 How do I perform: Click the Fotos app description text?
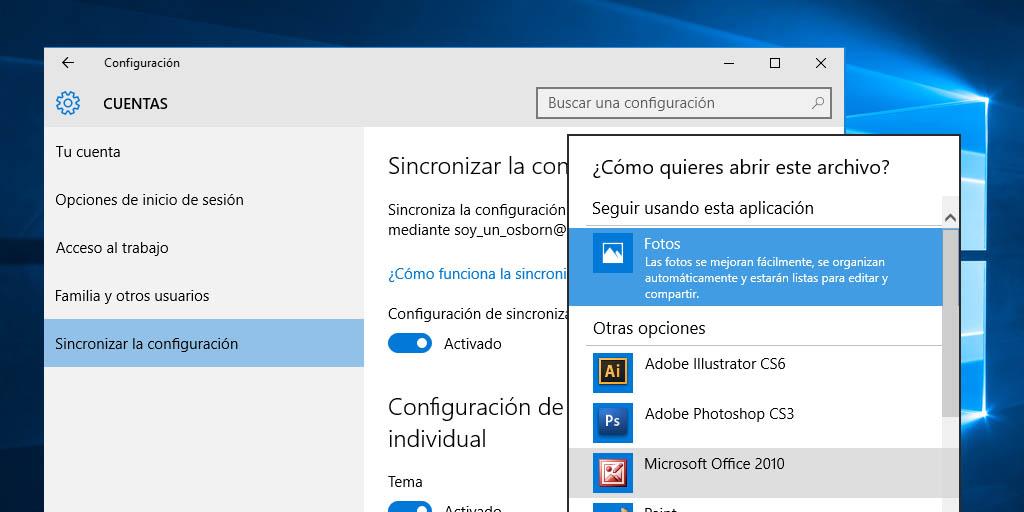point(766,278)
